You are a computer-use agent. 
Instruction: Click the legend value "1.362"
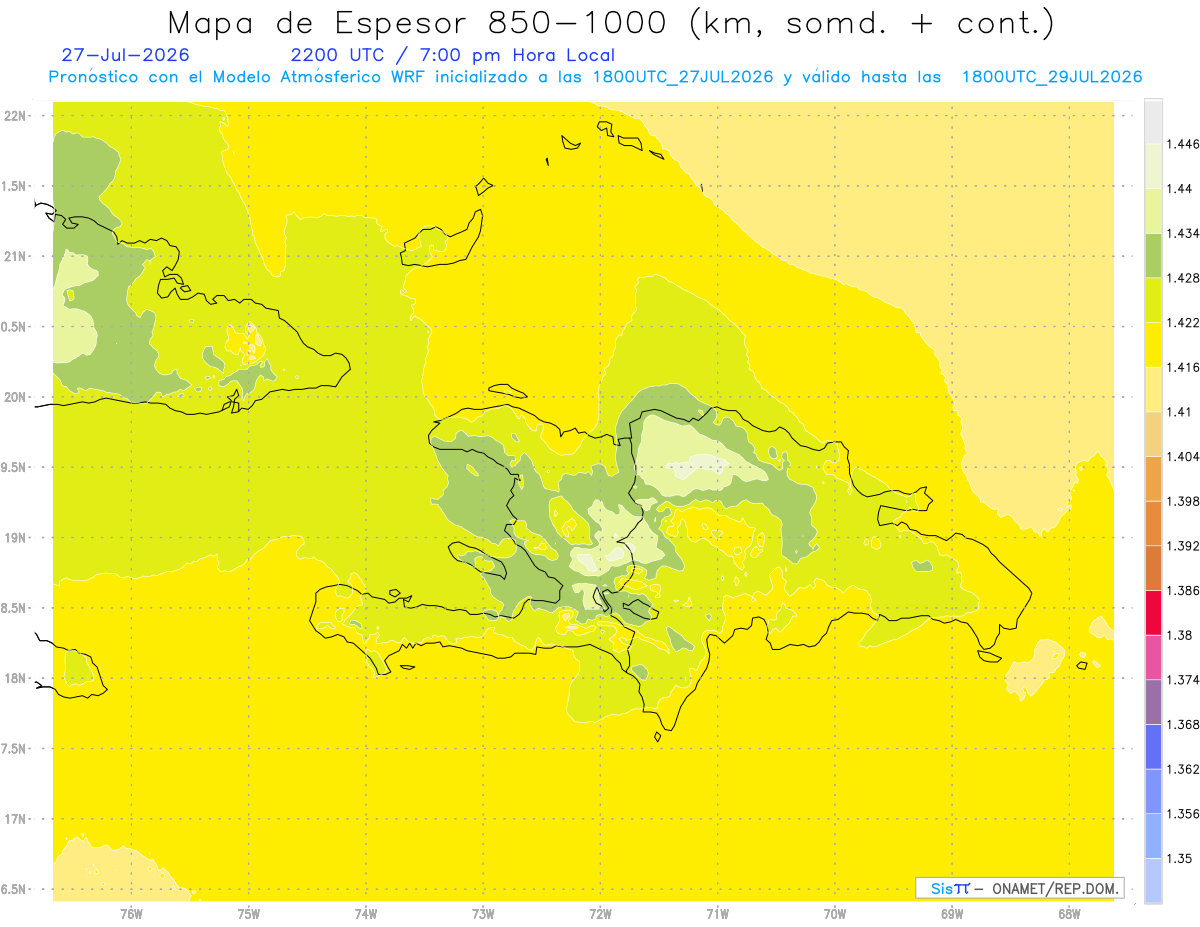1182,769
